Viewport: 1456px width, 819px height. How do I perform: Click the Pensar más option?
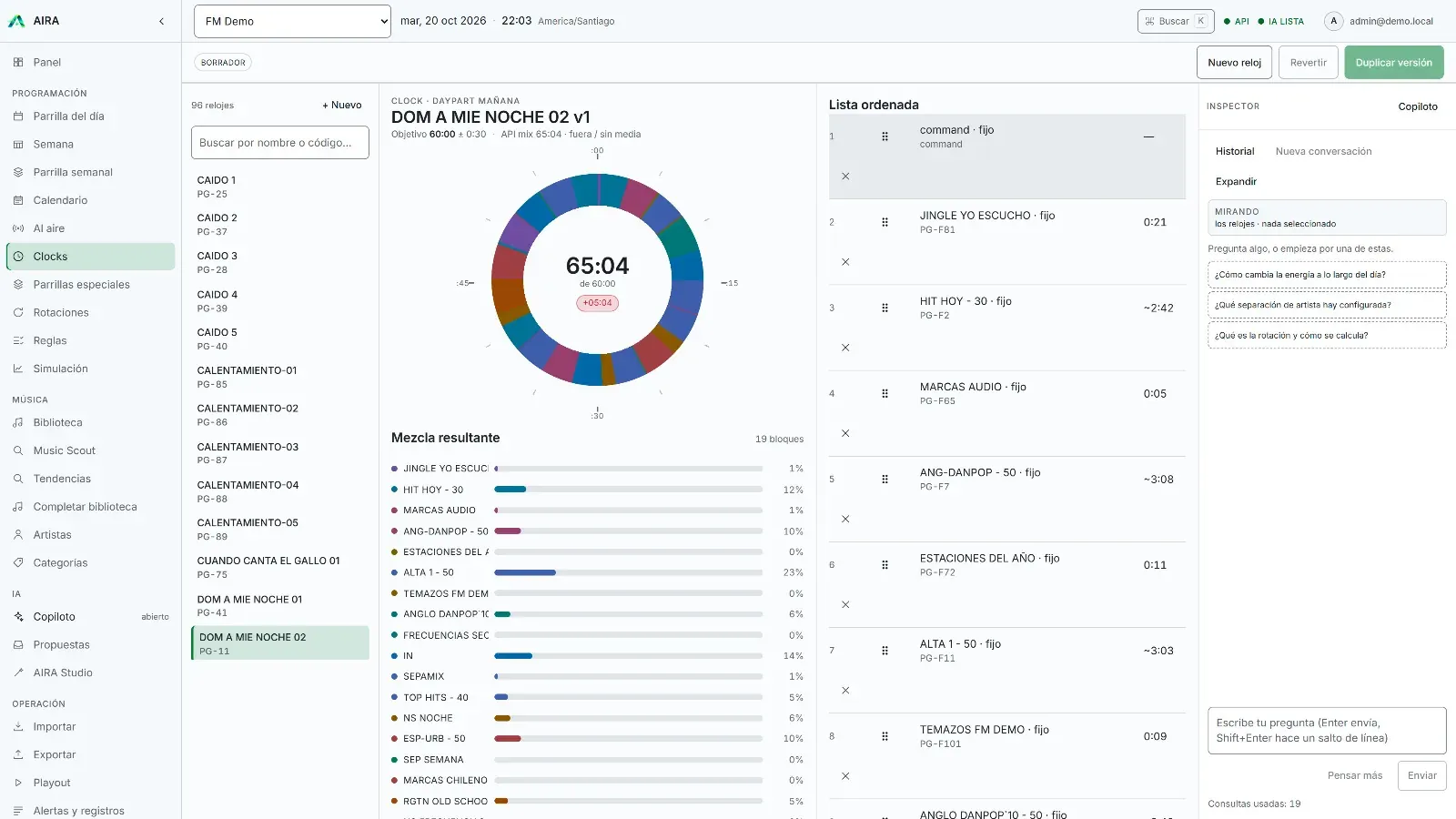pos(1354,775)
